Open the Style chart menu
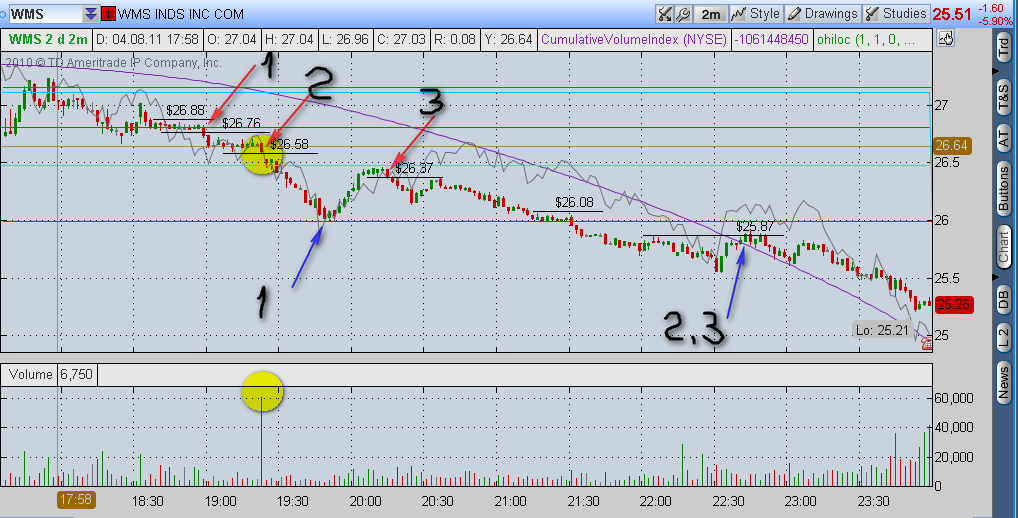The image size is (1018, 518). pyautogui.click(x=756, y=14)
